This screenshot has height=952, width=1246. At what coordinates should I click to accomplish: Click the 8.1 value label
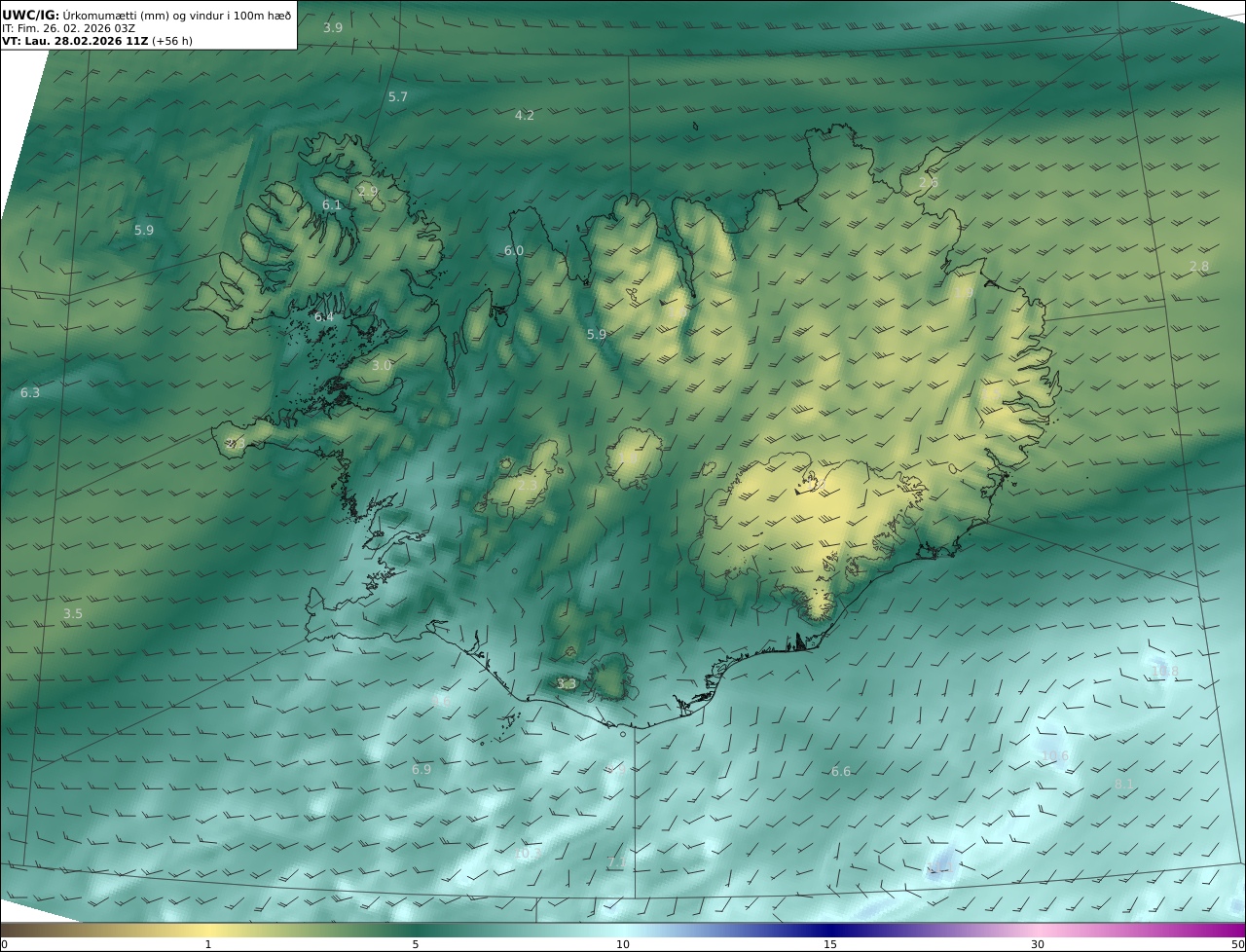pyautogui.click(x=1124, y=785)
